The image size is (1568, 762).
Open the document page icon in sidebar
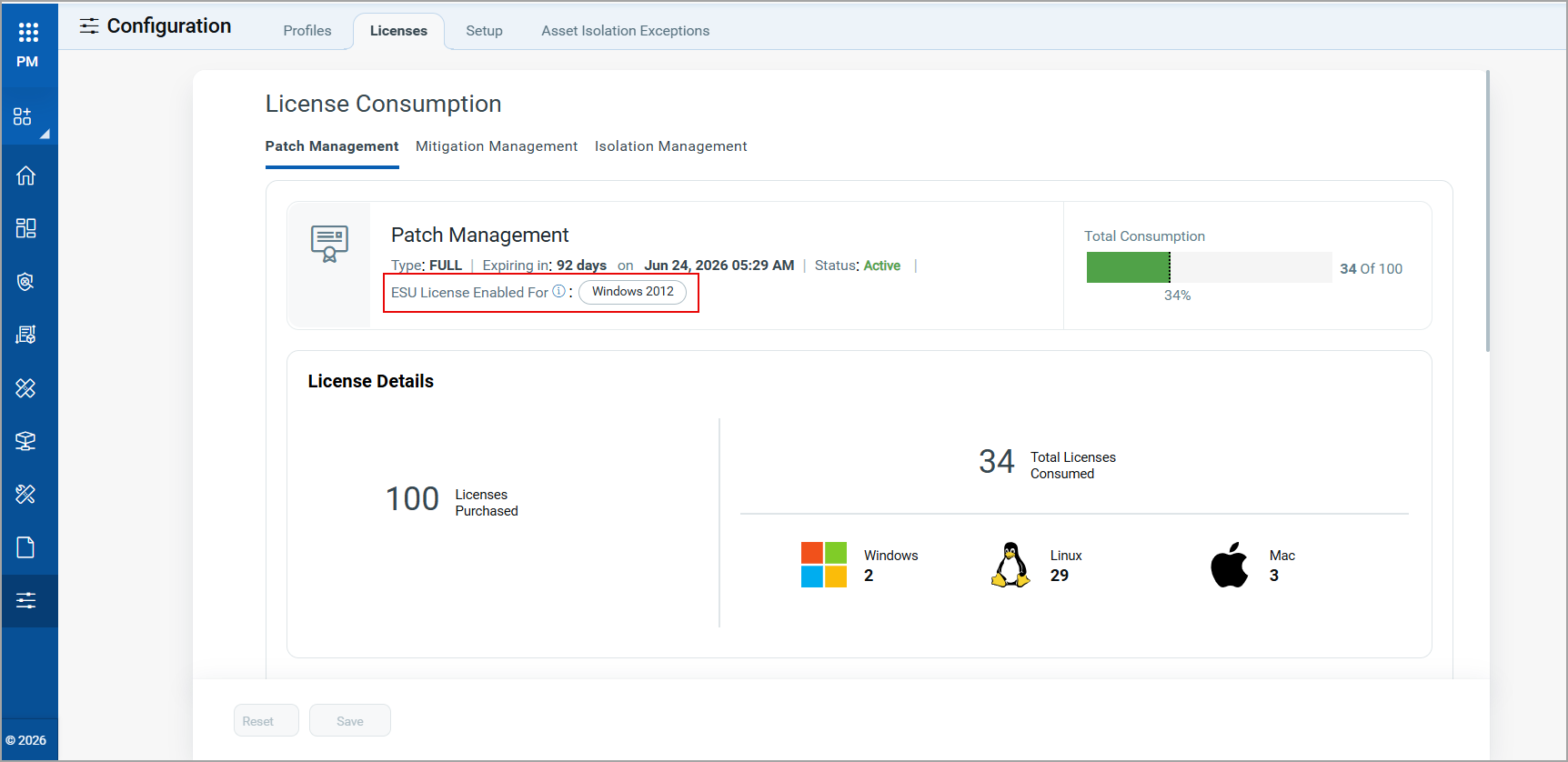[x=25, y=547]
